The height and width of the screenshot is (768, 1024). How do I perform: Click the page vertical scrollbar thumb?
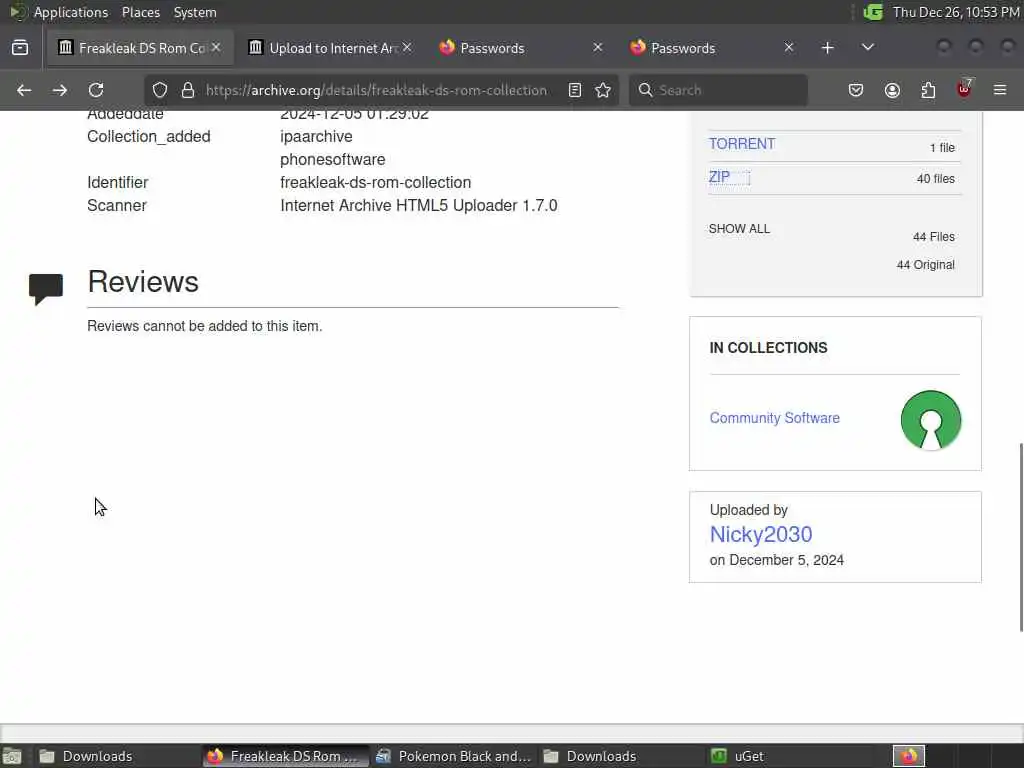click(1020, 537)
